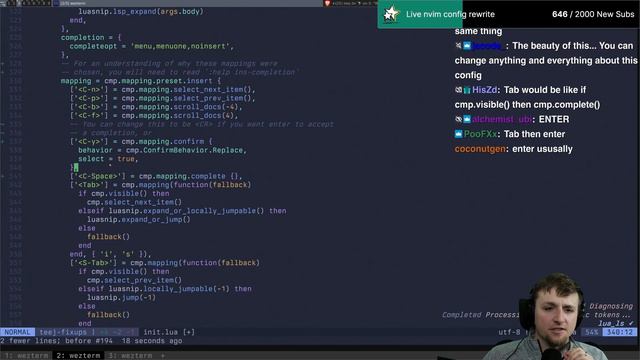The height and width of the screenshot is (360, 640).
Task: Click the 'Live nvim config rewrite' title
Action: click(450, 14)
